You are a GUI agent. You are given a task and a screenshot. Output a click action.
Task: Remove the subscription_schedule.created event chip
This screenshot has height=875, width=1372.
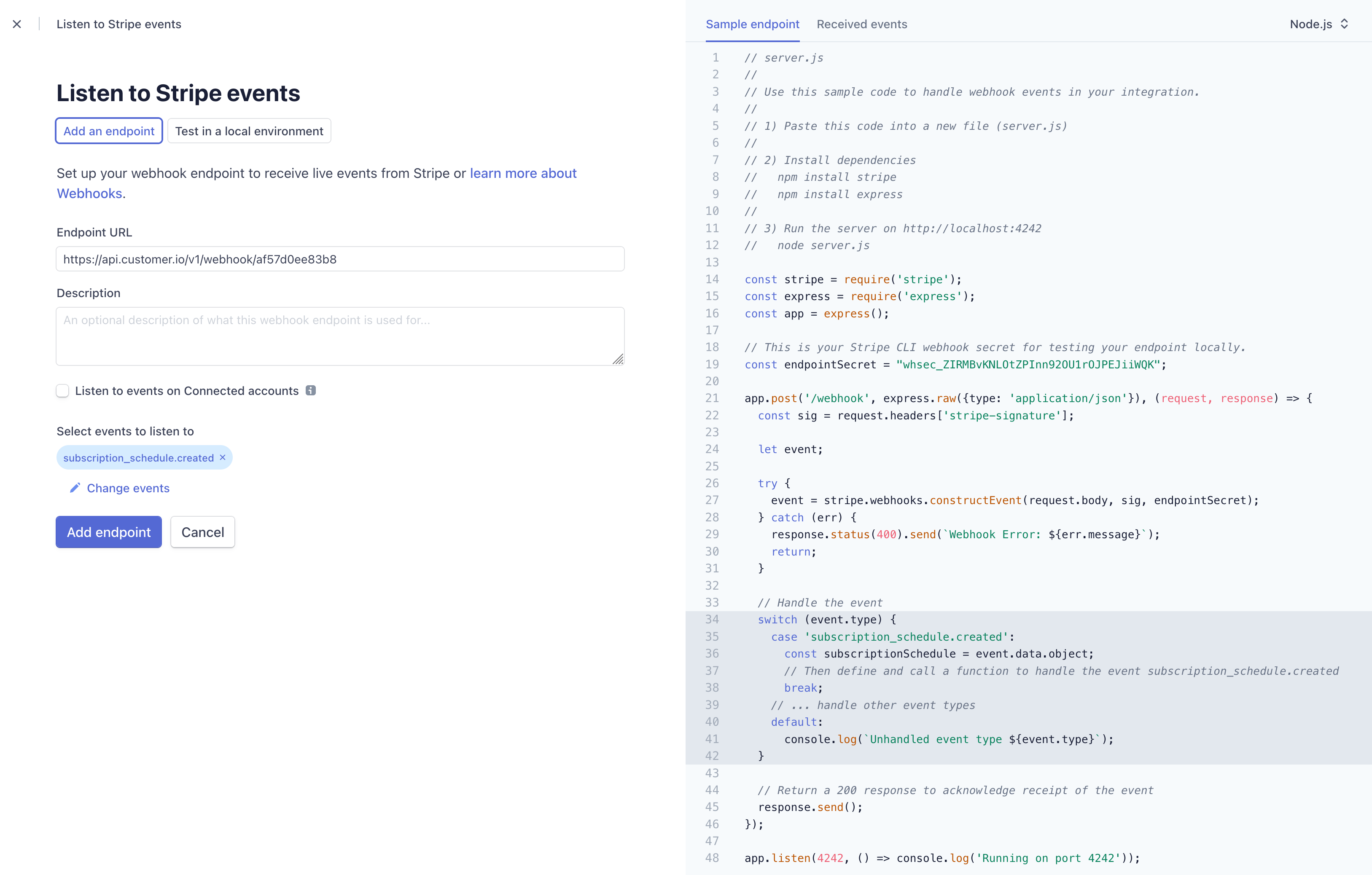(x=223, y=457)
